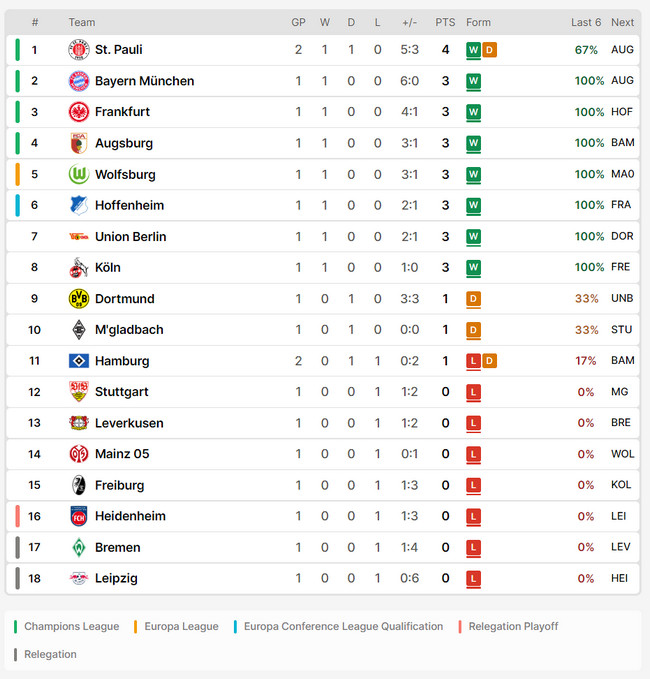Click St. Pauli's orange D form badge
The image size is (650, 679).
[x=489, y=50]
